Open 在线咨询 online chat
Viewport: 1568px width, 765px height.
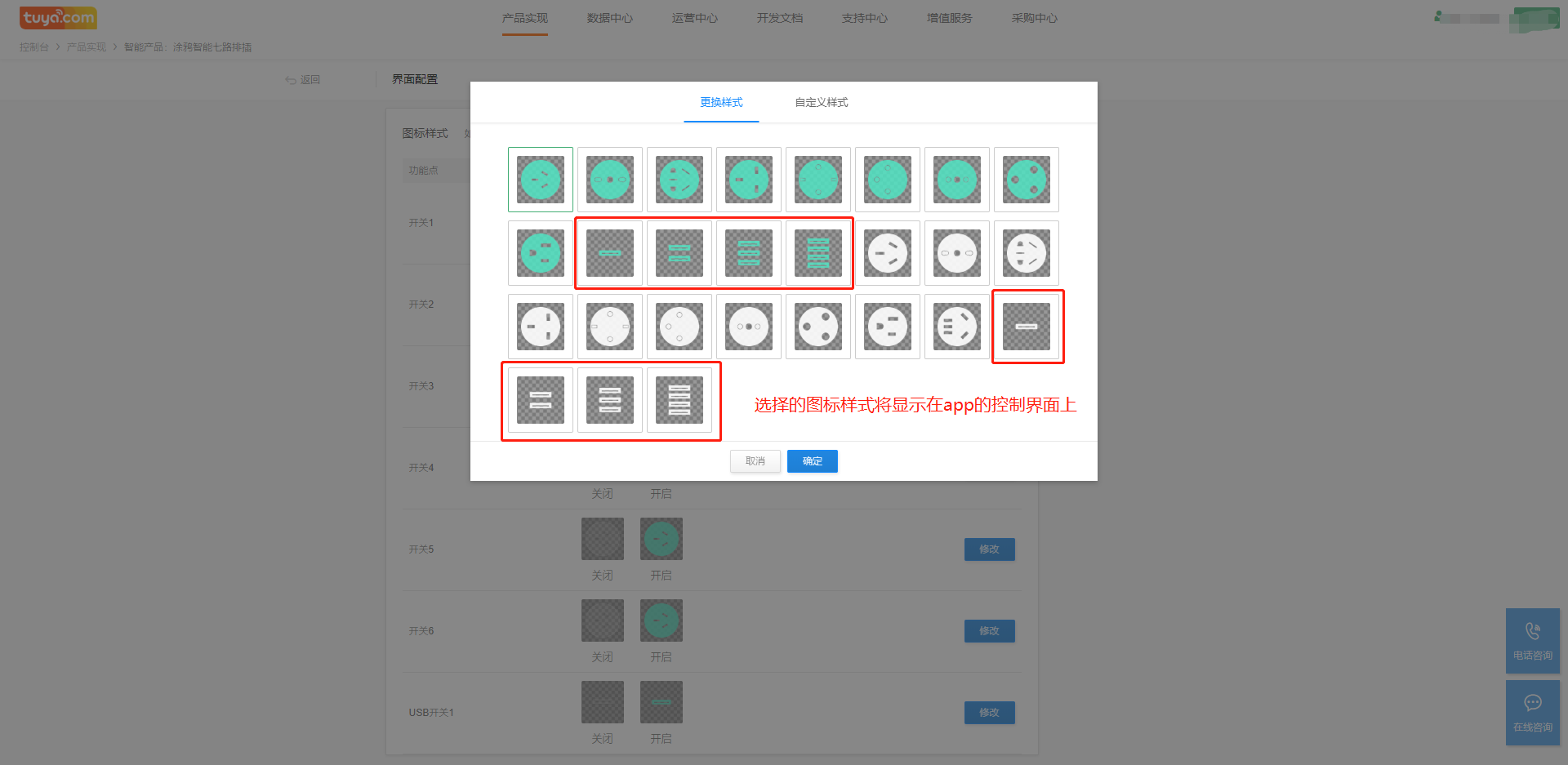pos(1532,713)
